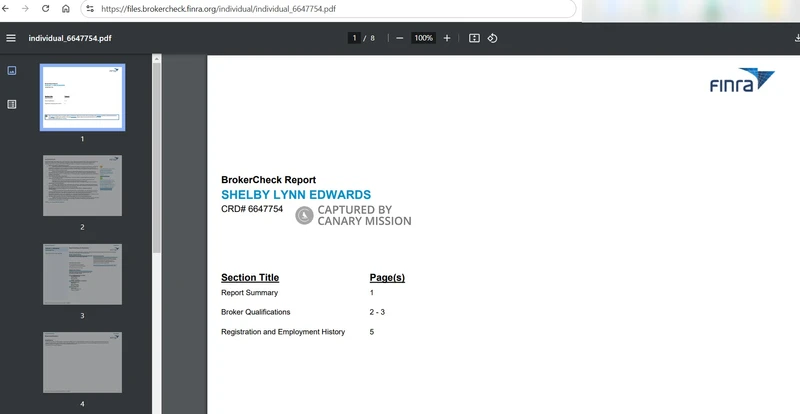Download the PDF file
The image size is (800, 414).
tap(797, 38)
